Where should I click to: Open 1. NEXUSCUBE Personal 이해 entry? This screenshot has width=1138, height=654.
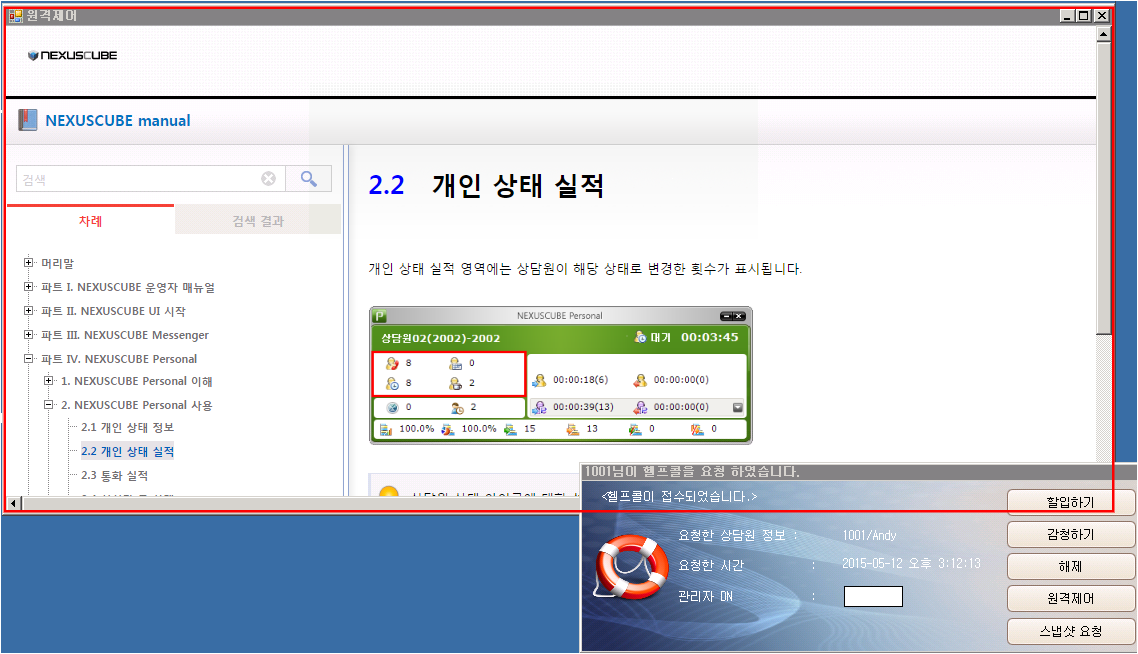point(136,381)
